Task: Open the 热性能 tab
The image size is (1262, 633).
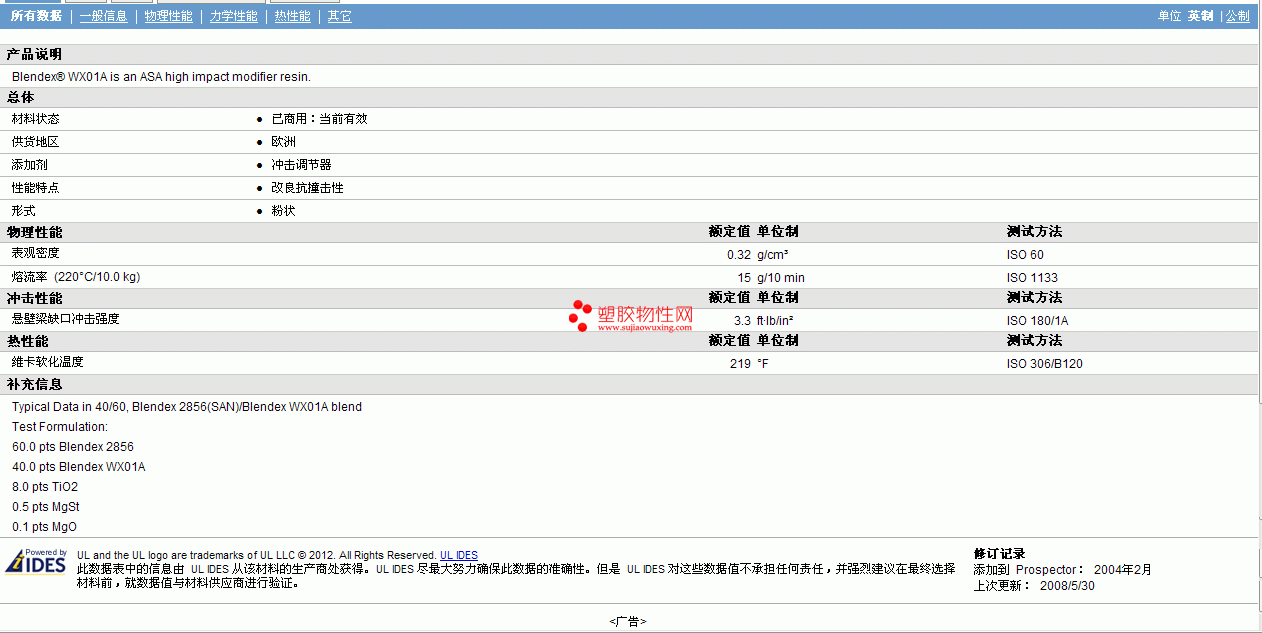Action: click(x=293, y=16)
